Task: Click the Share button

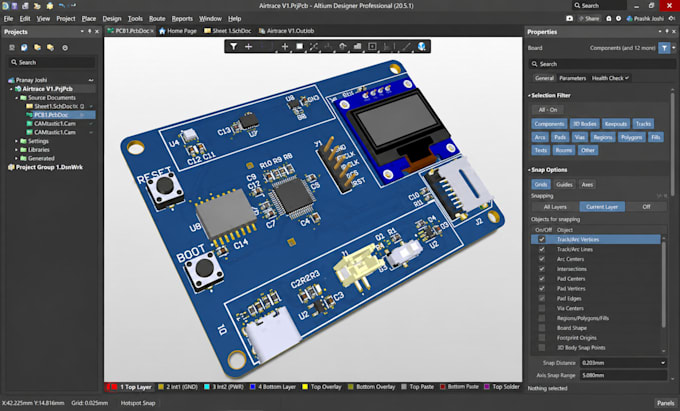Action: [589, 19]
